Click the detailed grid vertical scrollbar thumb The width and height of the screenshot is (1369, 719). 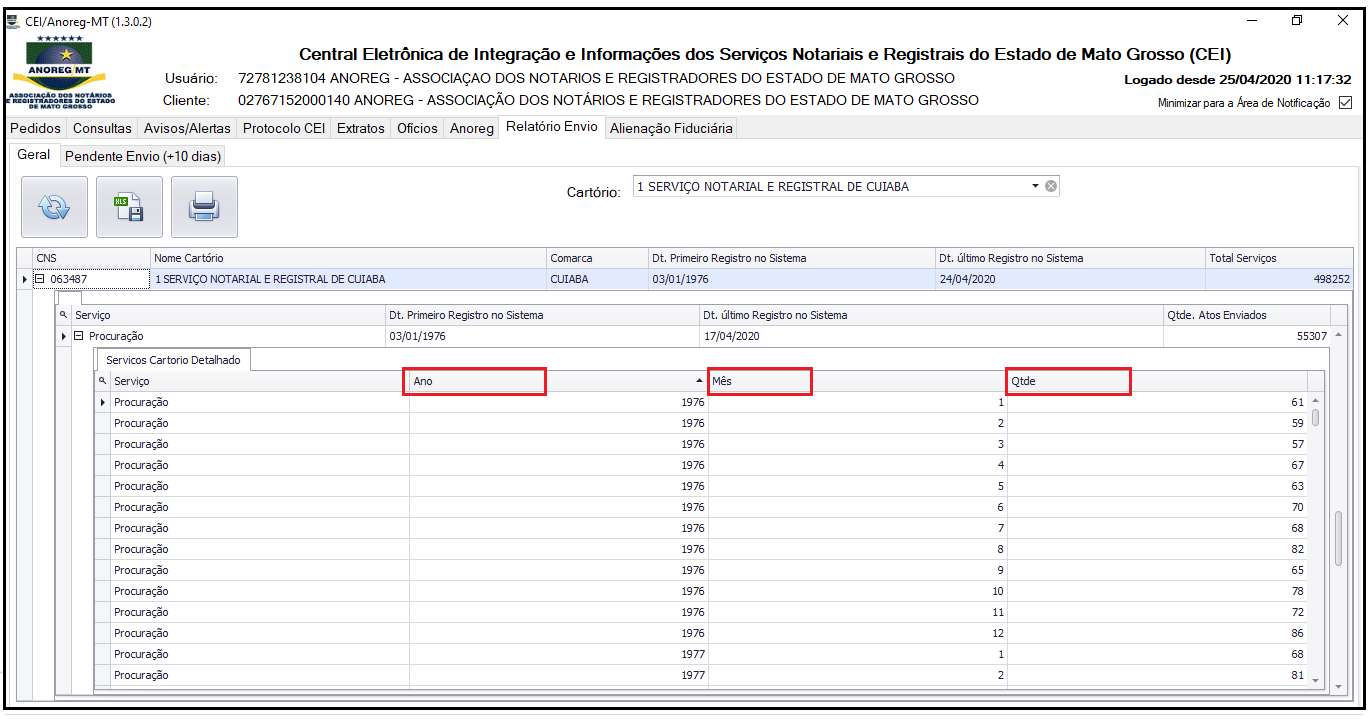point(1315,417)
